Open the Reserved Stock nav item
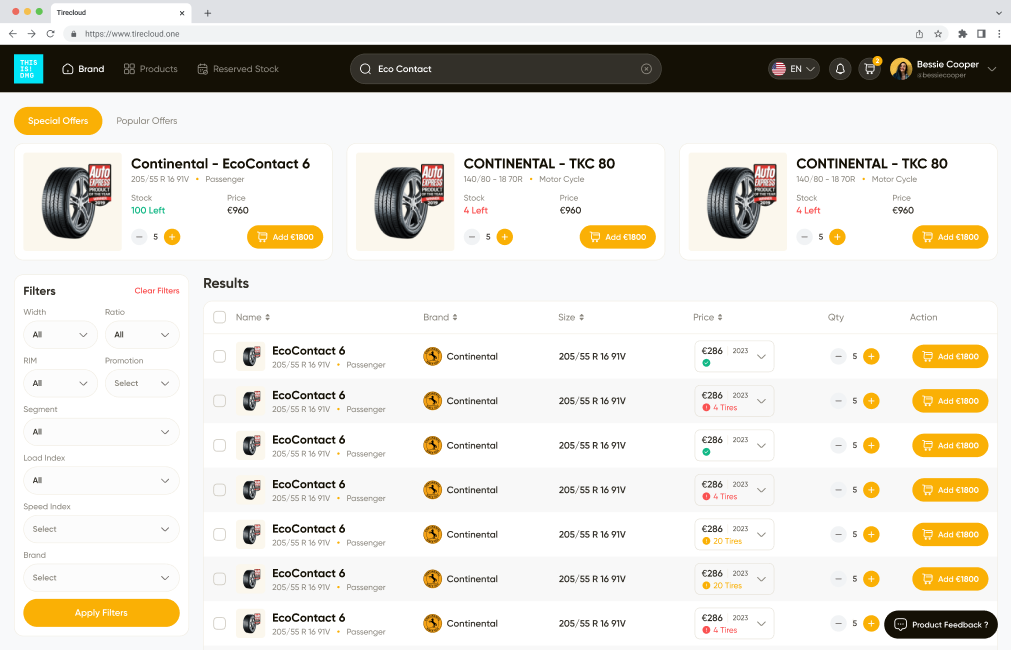The image size is (1011, 650). tap(238, 69)
